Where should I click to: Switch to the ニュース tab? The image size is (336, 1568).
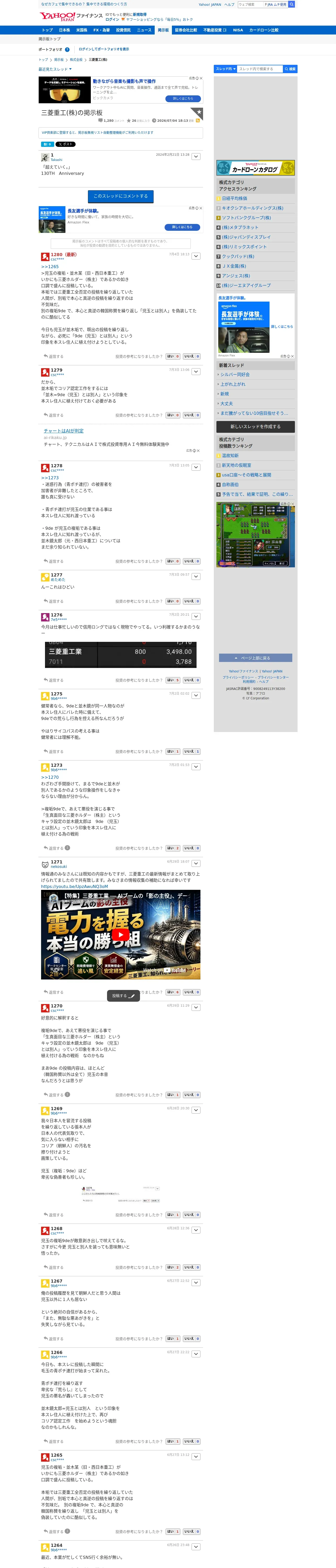pos(144,30)
